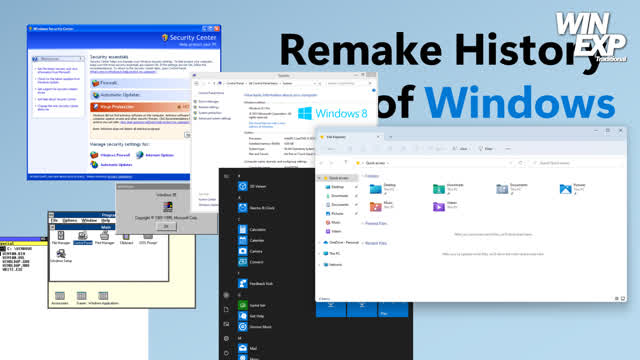Viewport: 640px width, 360px height.
Task: Click Start menu documents icon in rail
Action: point(227,309)
